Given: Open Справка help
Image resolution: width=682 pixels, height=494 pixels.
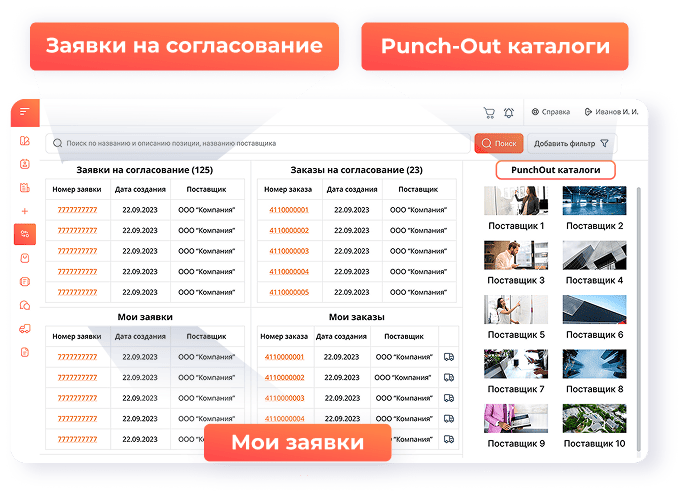Looking at the screenshot, I should point(551,112).
